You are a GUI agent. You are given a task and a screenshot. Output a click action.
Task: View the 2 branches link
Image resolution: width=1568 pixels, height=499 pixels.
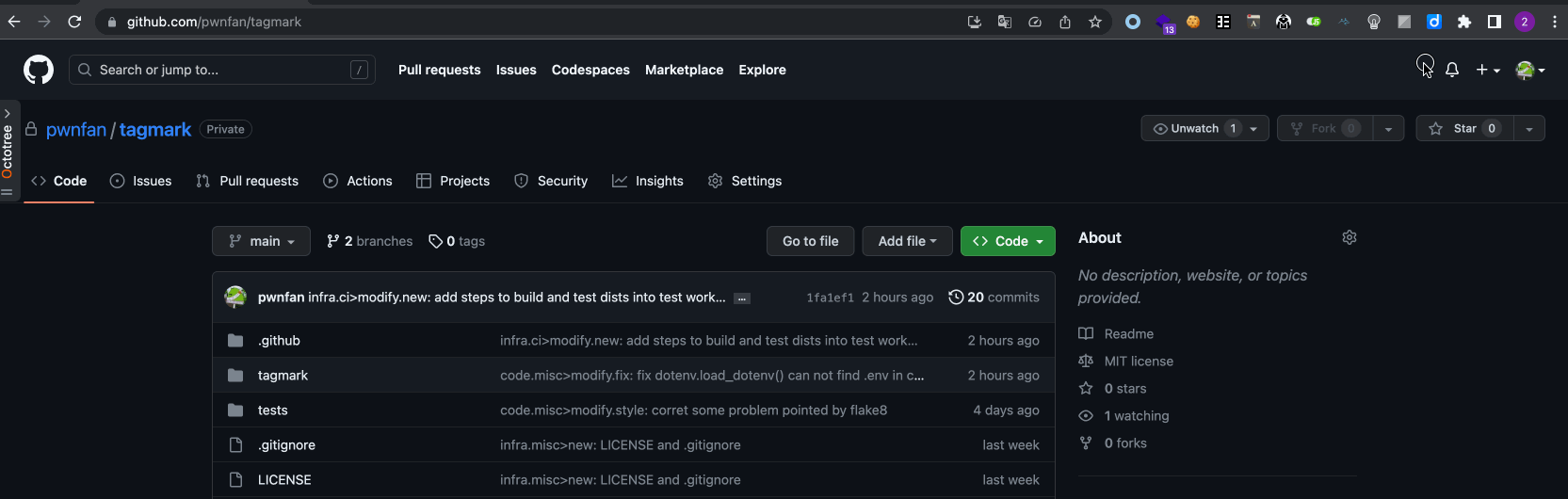pyautogui.click(x=369, y=241)
